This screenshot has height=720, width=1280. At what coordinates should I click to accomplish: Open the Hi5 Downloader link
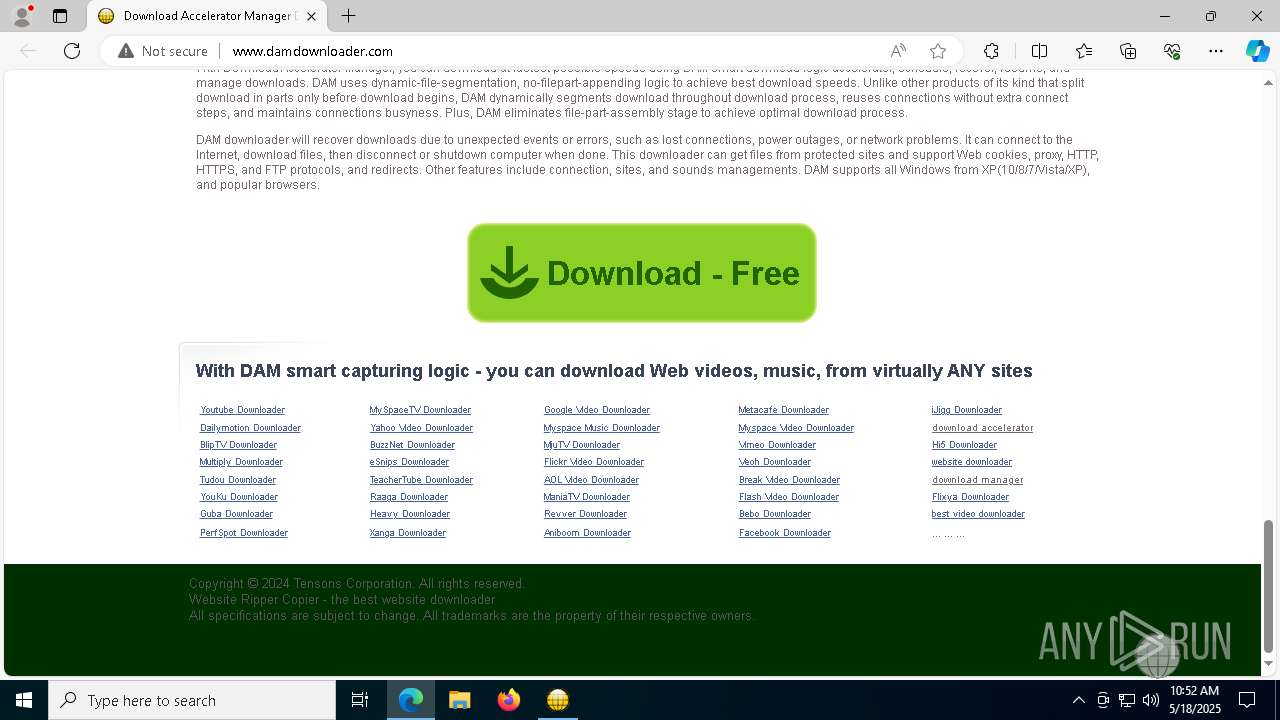[964, 445]
